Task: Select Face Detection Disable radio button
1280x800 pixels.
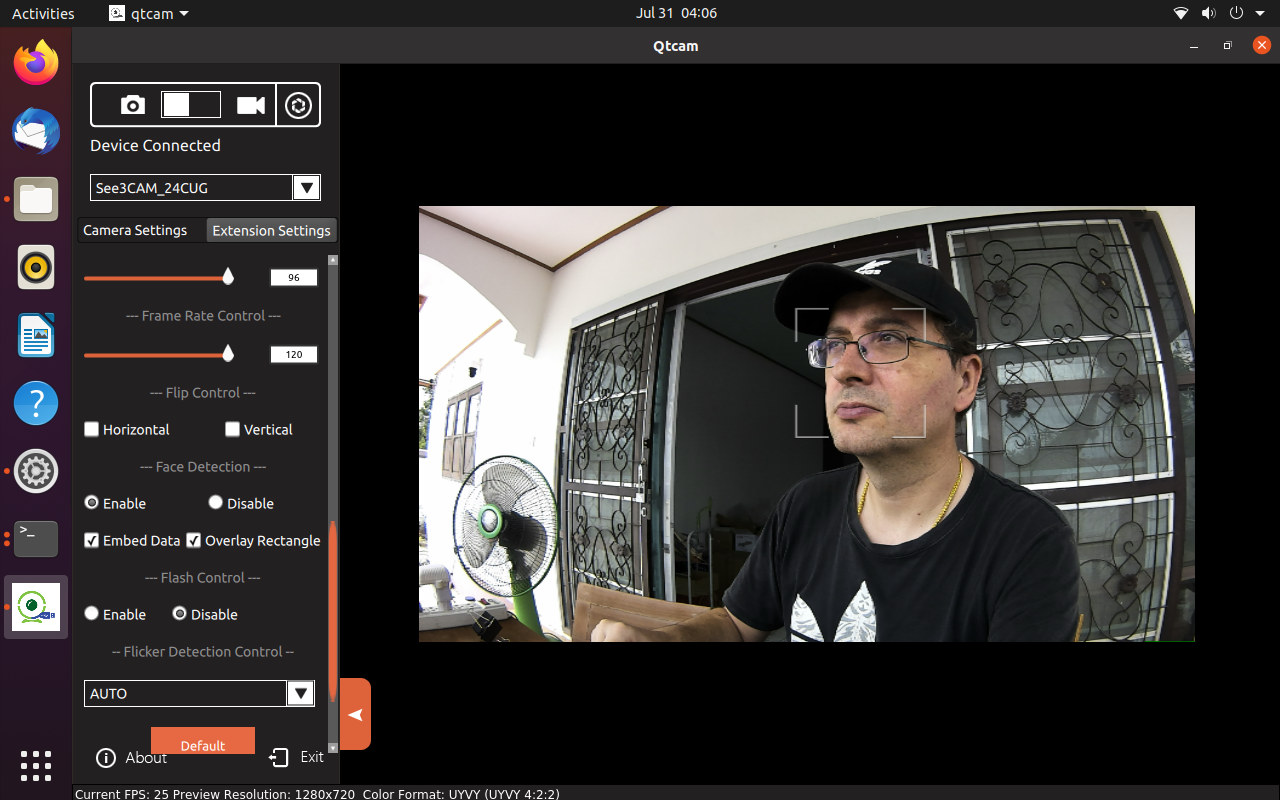Action: point(216,503)
